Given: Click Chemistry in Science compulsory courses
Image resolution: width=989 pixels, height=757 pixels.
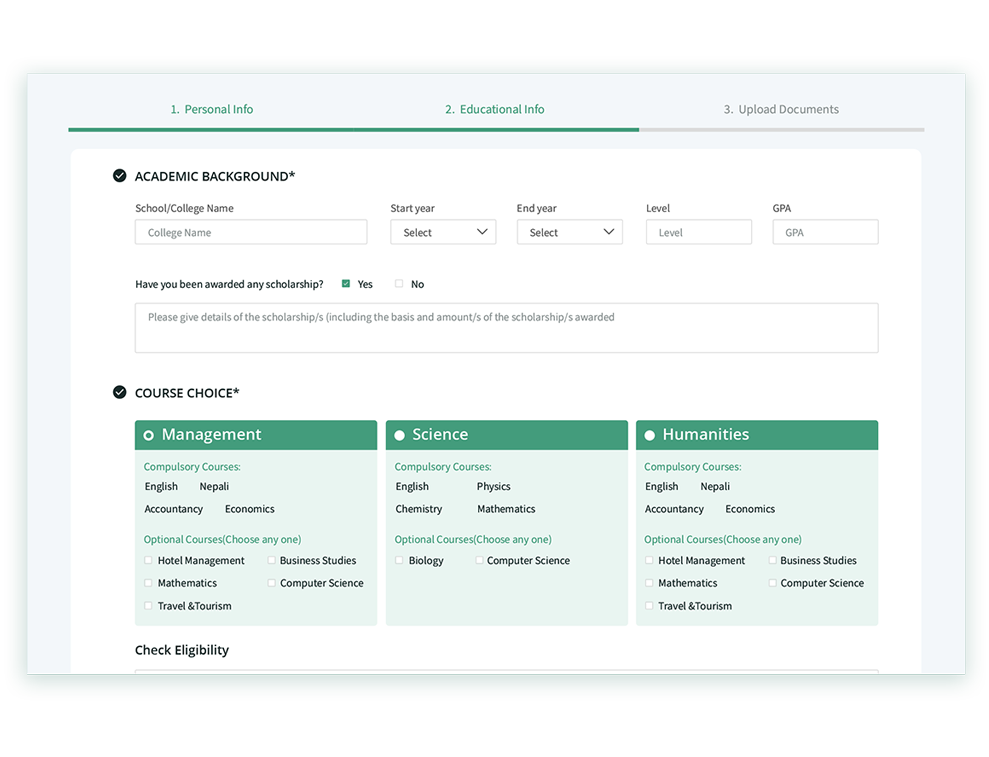Looking at the screenshot, I should (419, 509).
